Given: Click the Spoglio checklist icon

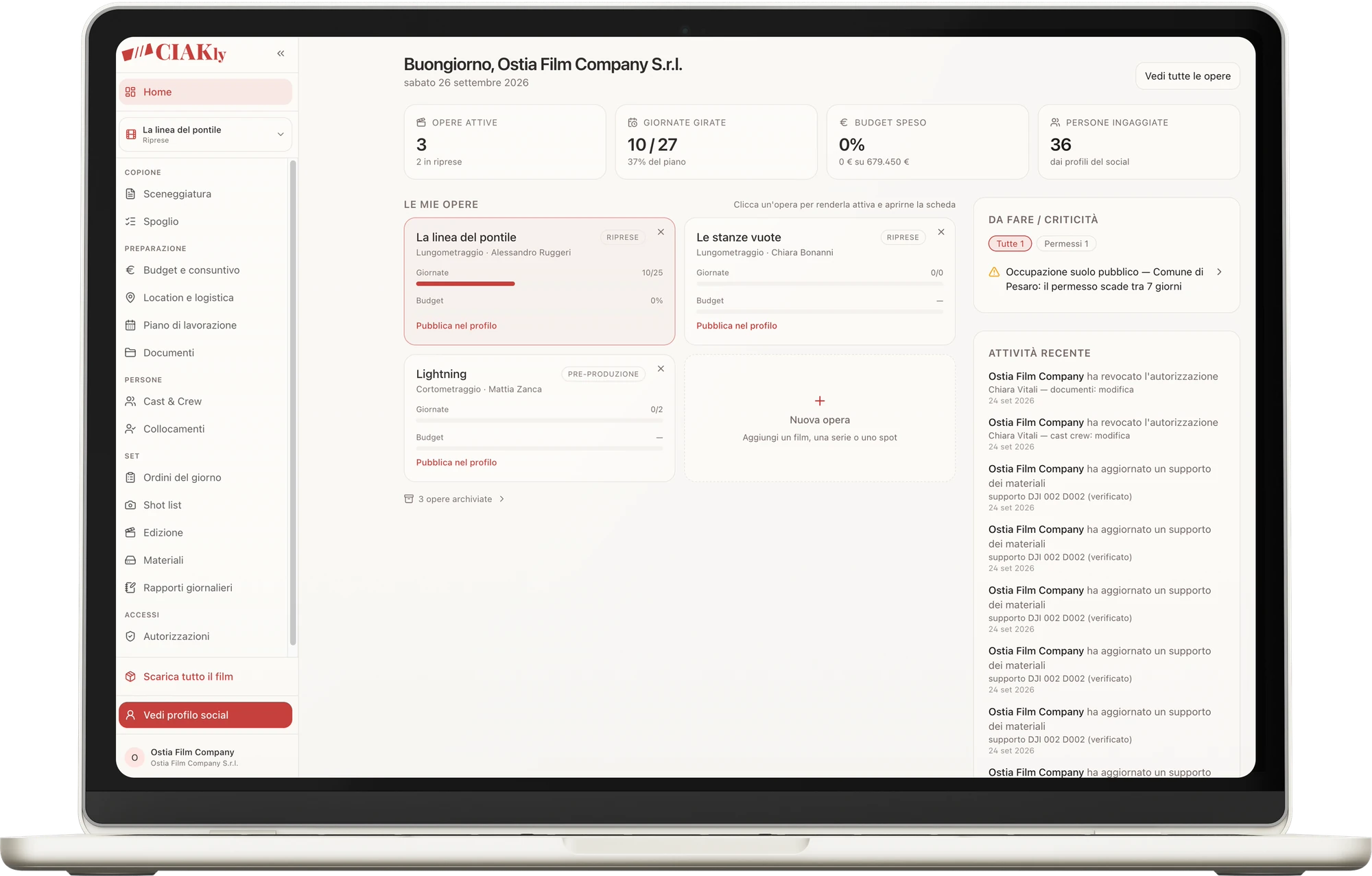Looking at the screenshot, I should coord(130,222).
